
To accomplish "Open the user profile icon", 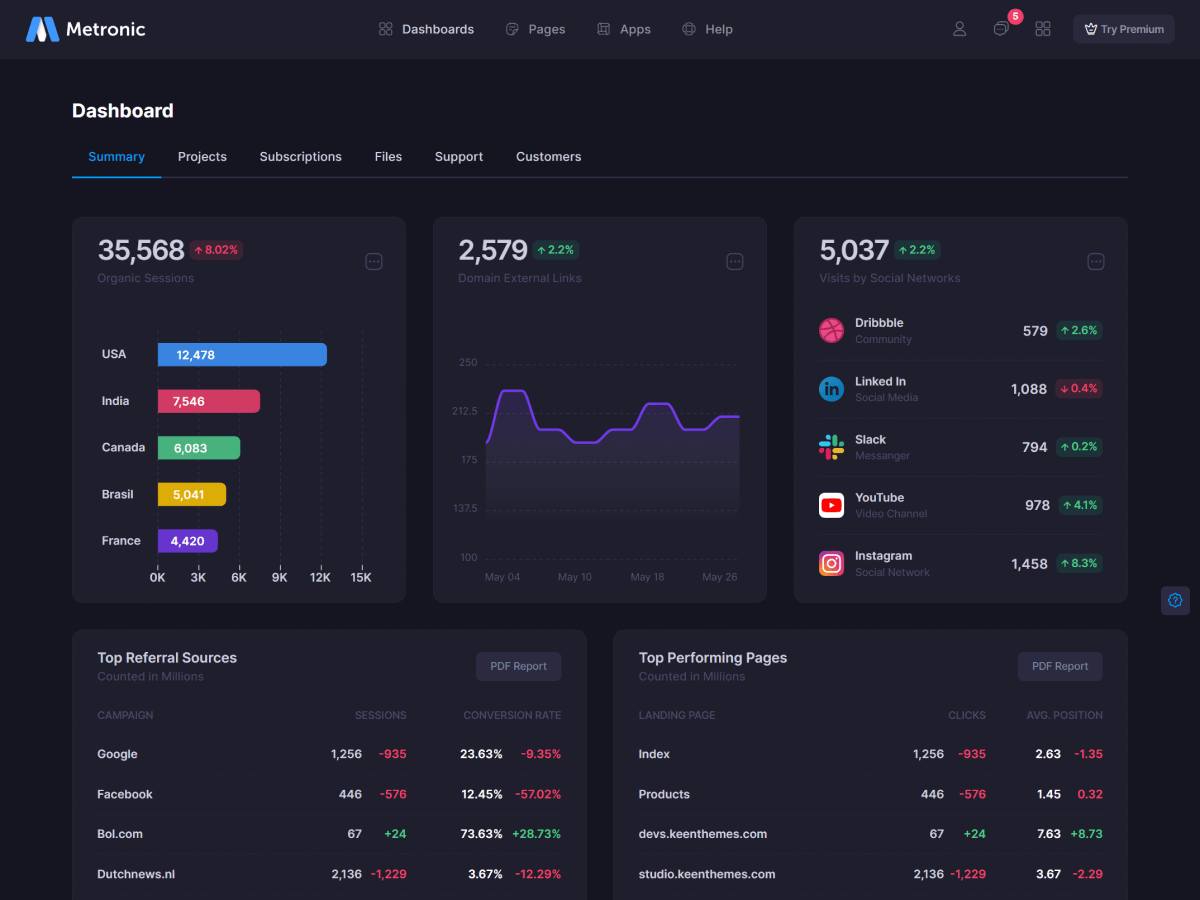I will click(959, 29).
